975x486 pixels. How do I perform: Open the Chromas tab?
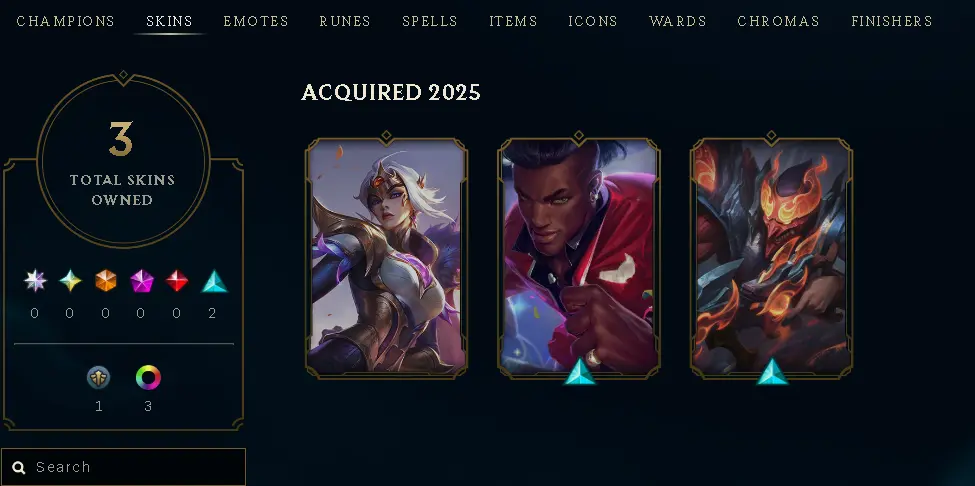pos(778,21)
